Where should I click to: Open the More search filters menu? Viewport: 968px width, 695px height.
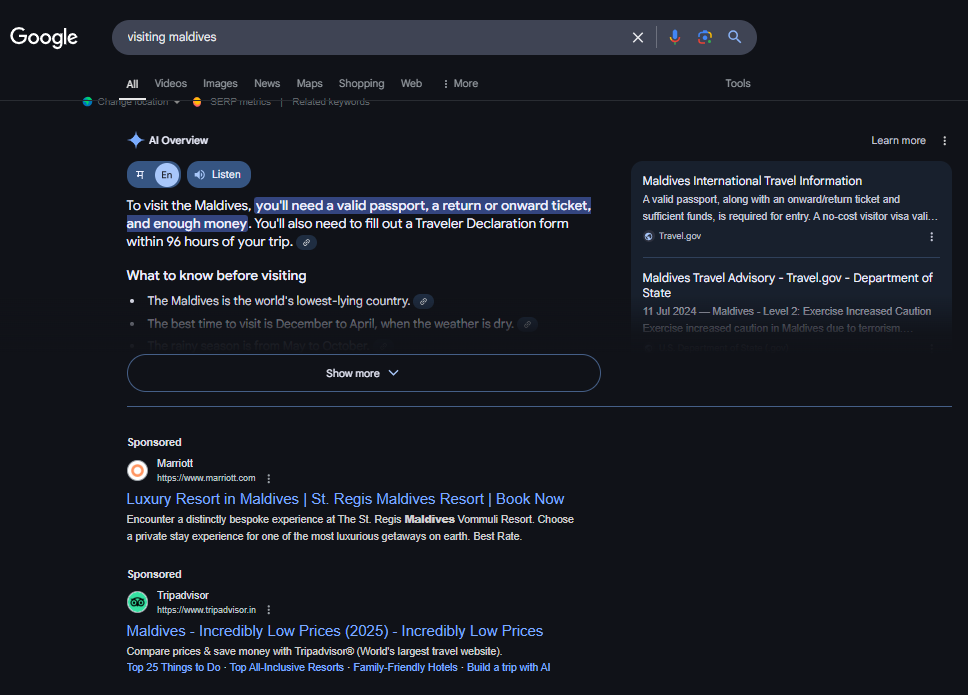pos(461,83)
